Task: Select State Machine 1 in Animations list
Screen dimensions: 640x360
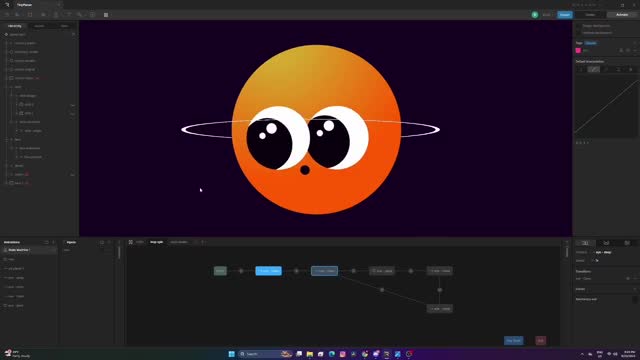Action: tap(29, 250)
